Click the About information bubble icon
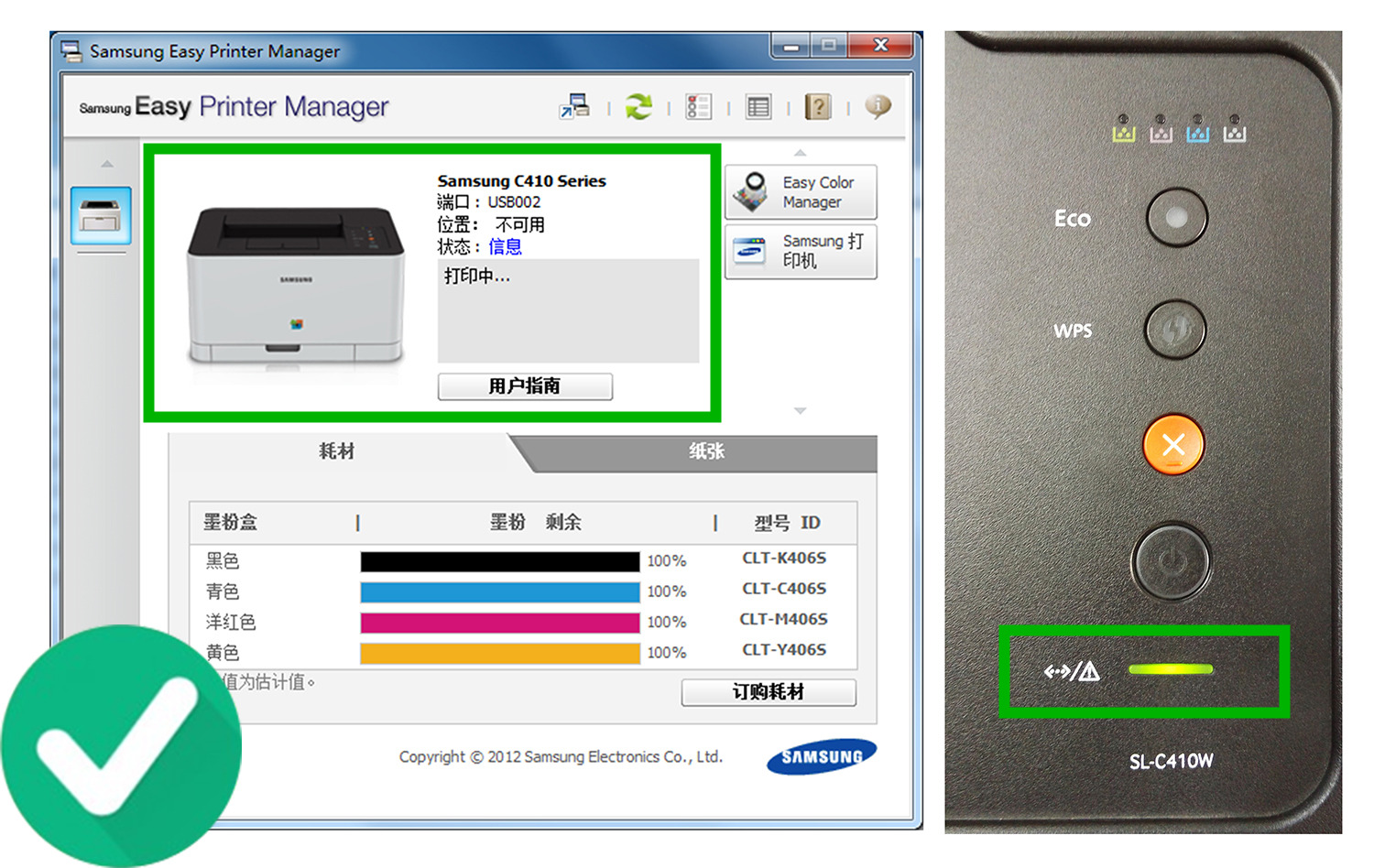The height and width of the screenshot is (868, 1374). point(878,106)
